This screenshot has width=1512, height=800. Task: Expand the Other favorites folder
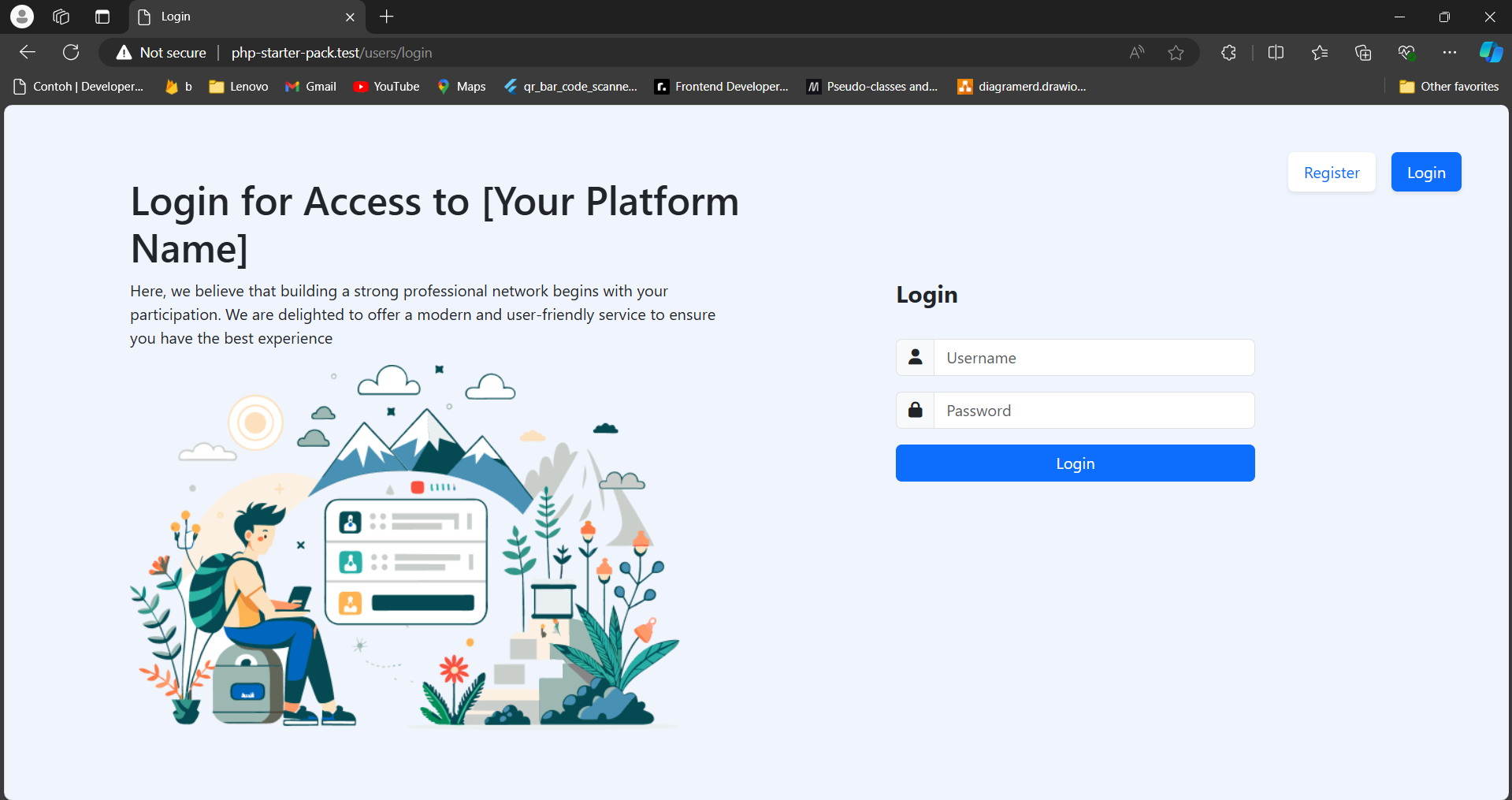click(1449, 87)
